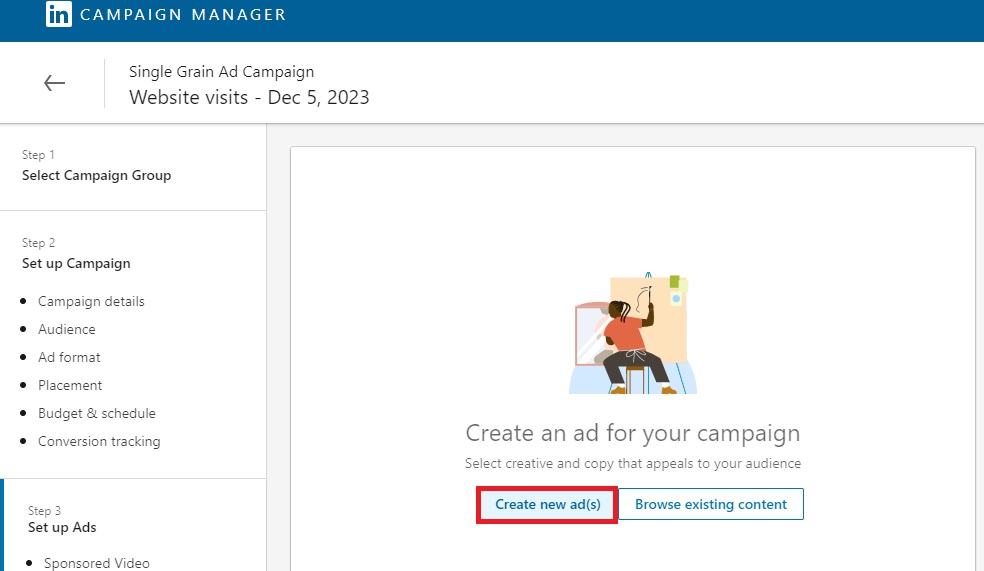Open Step 2 Set up Campaign

pyautogui.click(x=76, y=254)
